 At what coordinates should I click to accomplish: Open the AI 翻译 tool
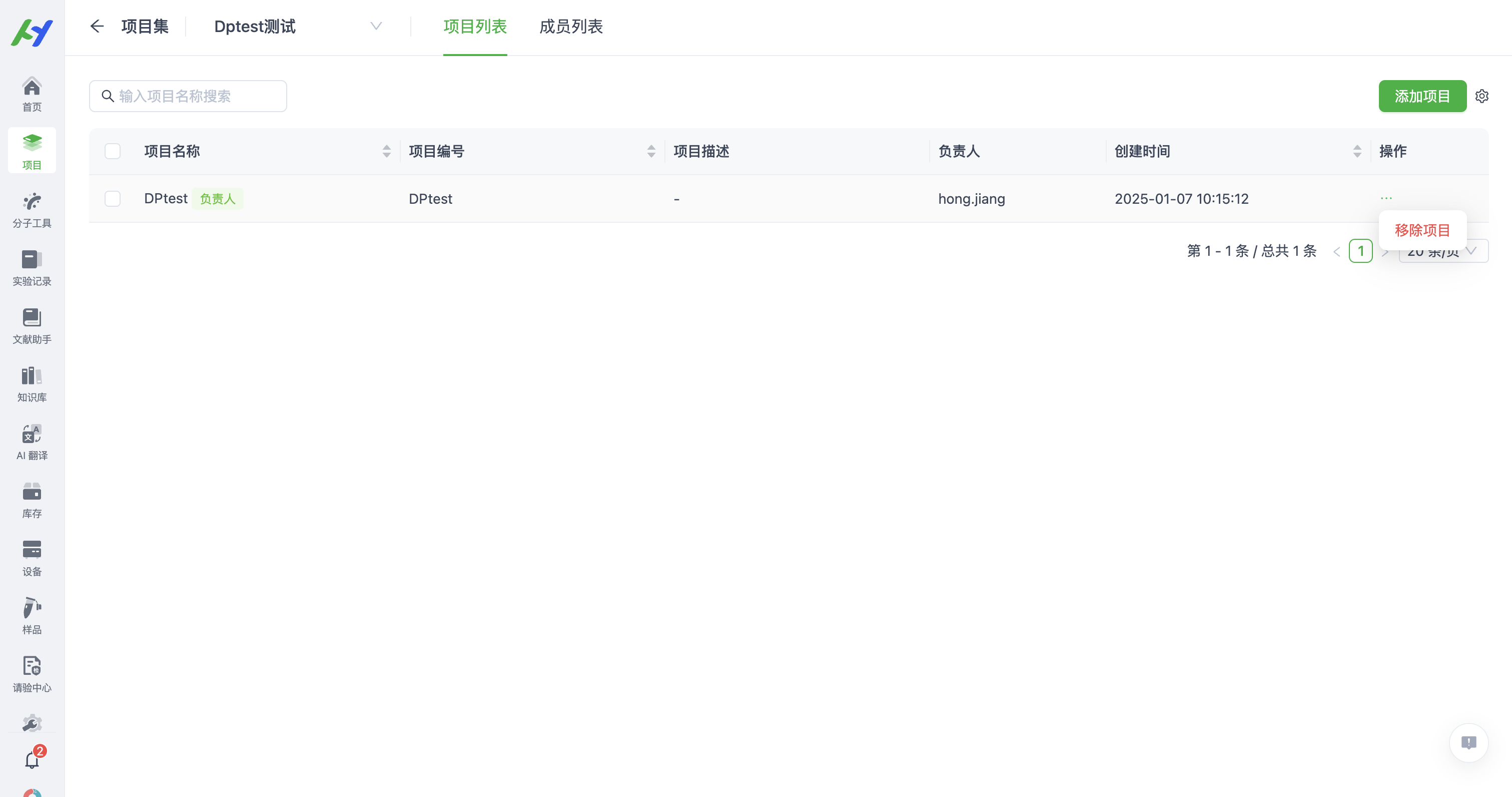pyautogui.click(x=32, y=442)
